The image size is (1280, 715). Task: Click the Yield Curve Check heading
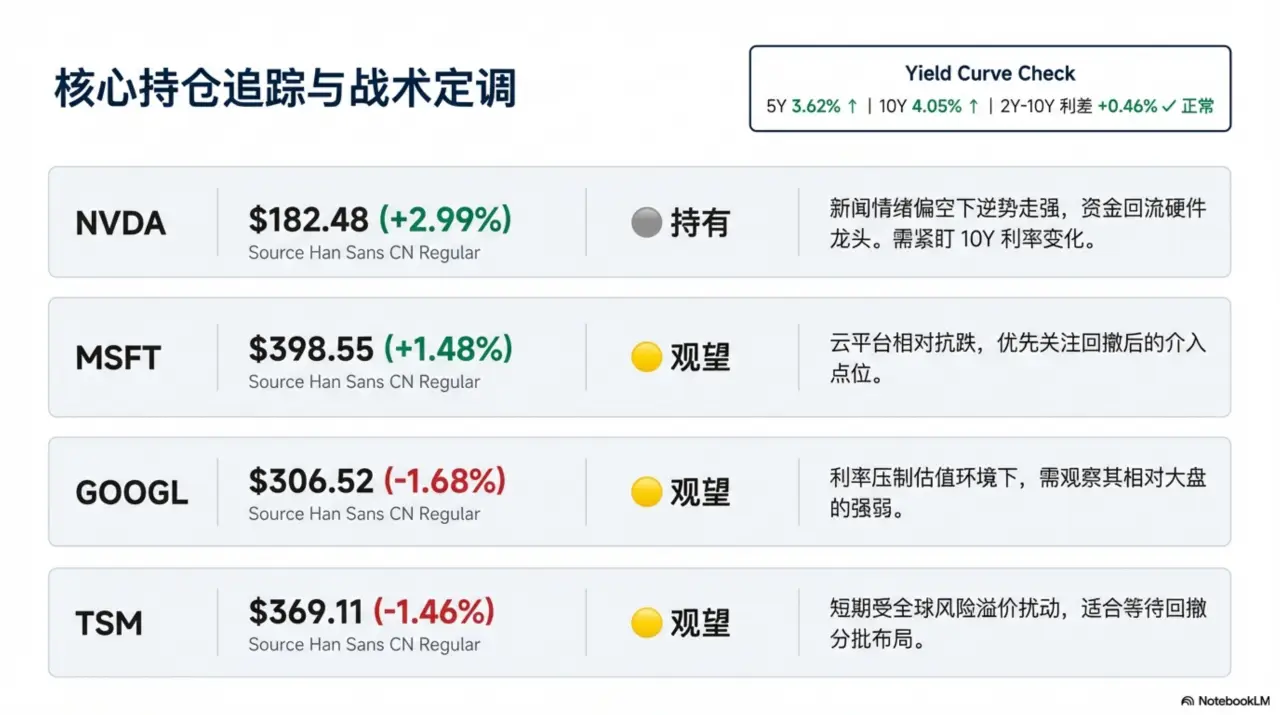[x=990, y=73]
